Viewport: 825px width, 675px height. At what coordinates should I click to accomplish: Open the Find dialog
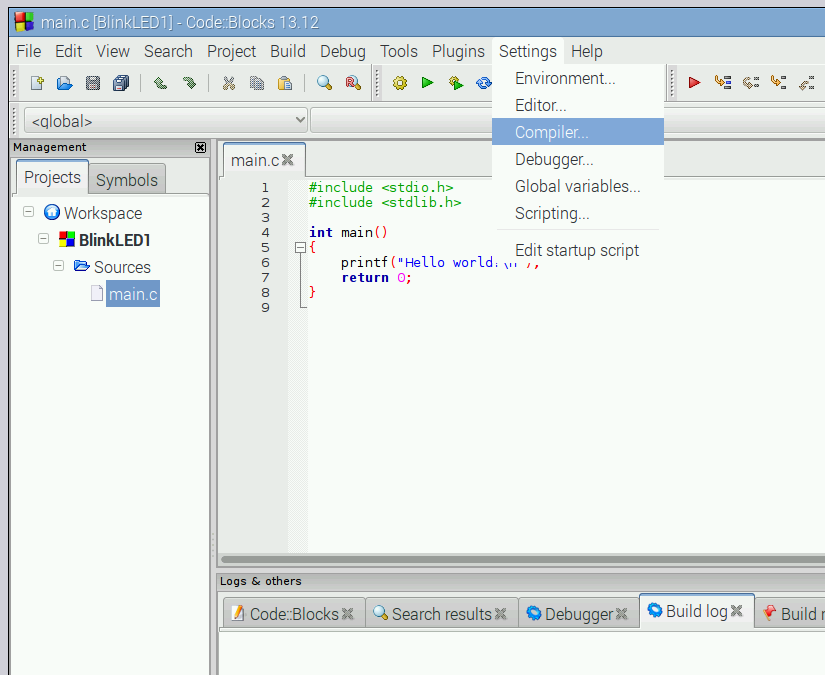[322, 83]
